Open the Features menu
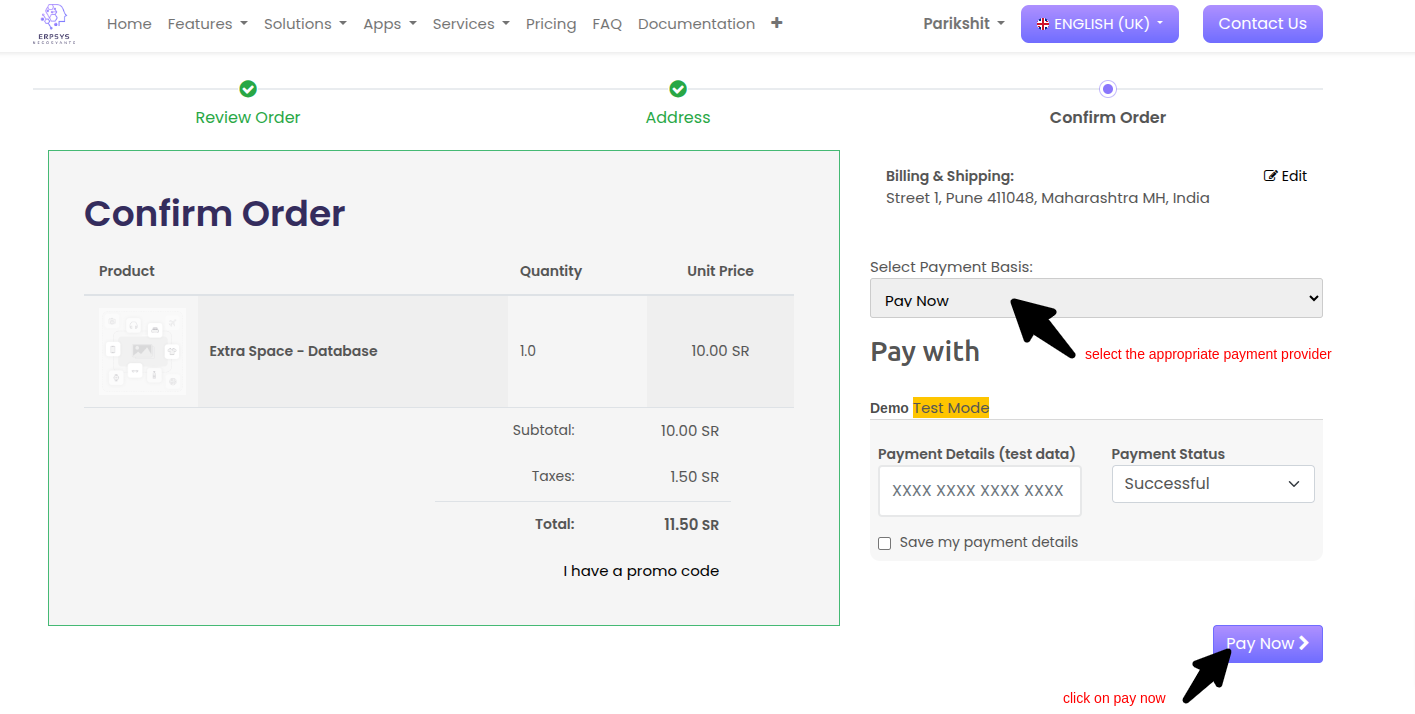The width and height of the screenshot is (1415, 714). (x=207, y=24)
